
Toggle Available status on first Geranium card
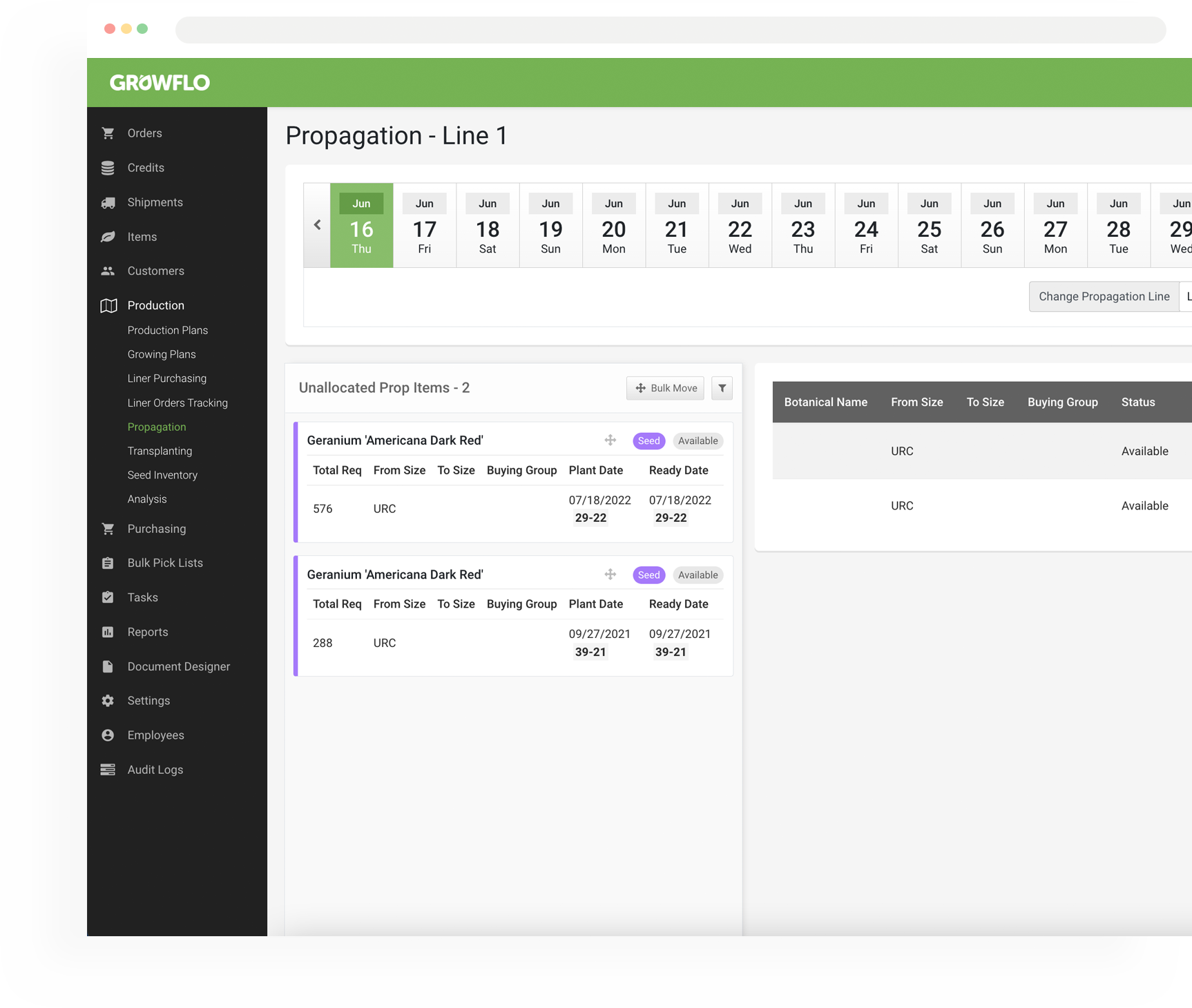click(698, 440)
